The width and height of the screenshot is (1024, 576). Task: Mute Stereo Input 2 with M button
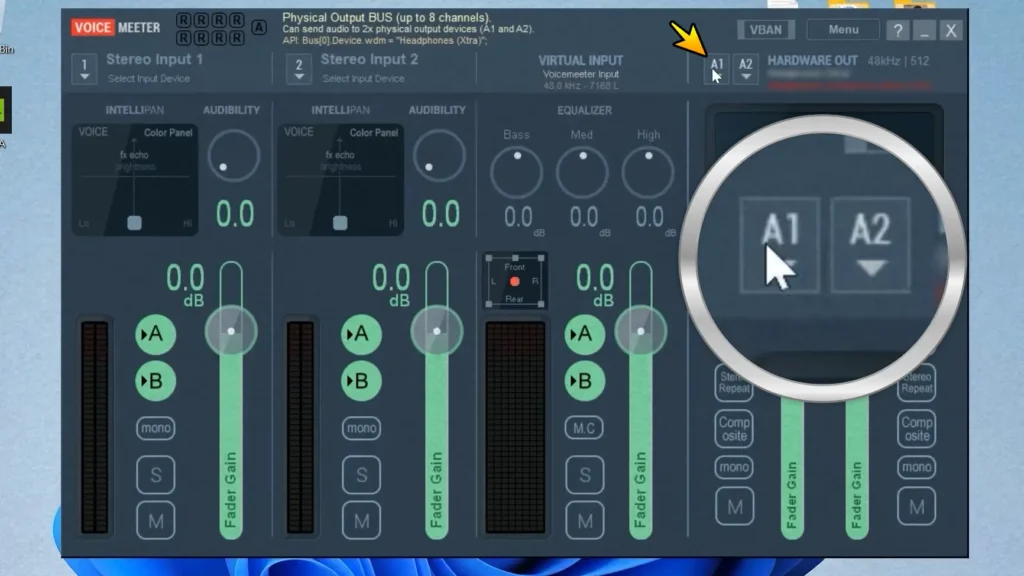coord(361,520)
